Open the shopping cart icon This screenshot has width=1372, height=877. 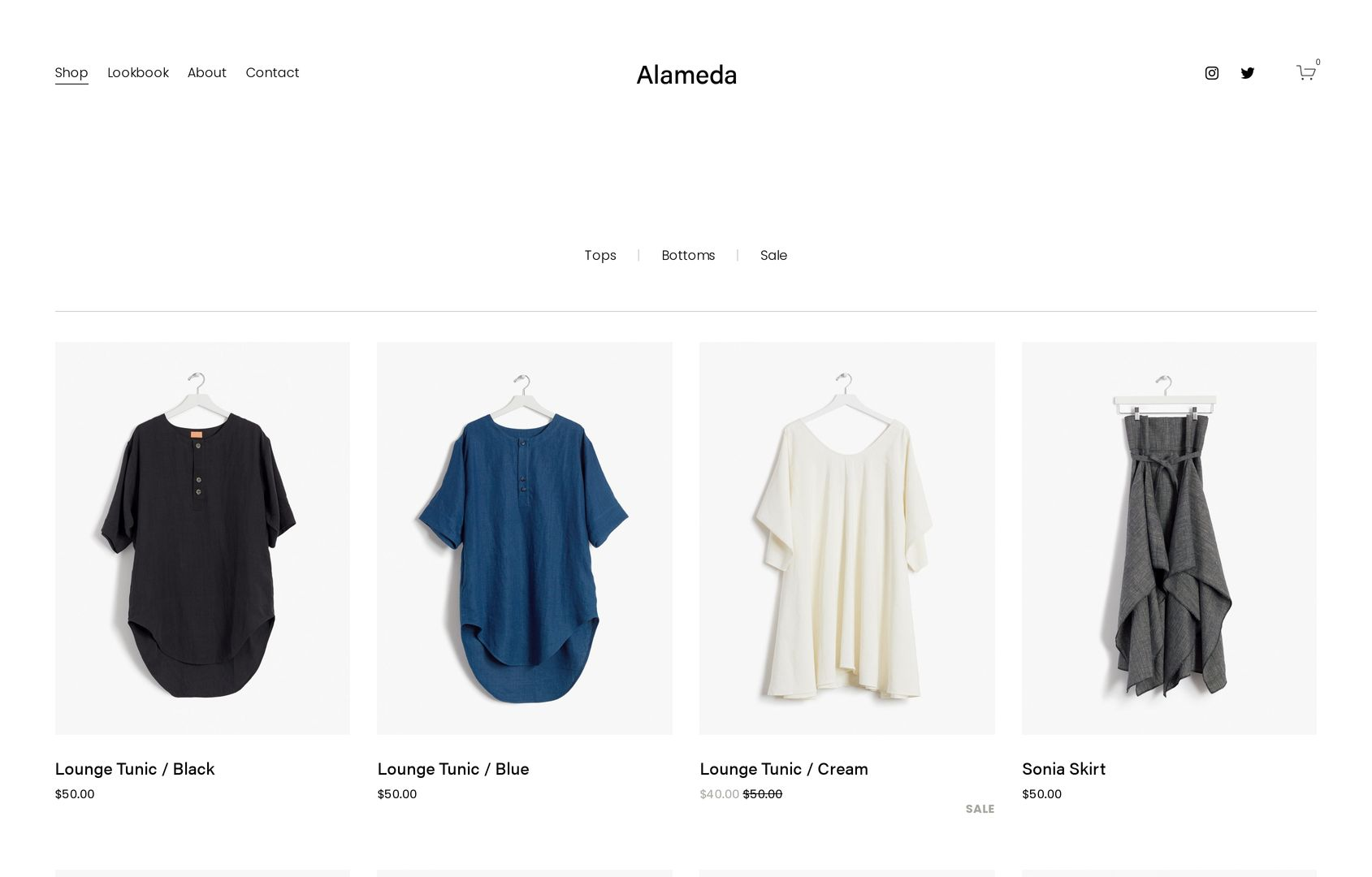(1306, 72)
